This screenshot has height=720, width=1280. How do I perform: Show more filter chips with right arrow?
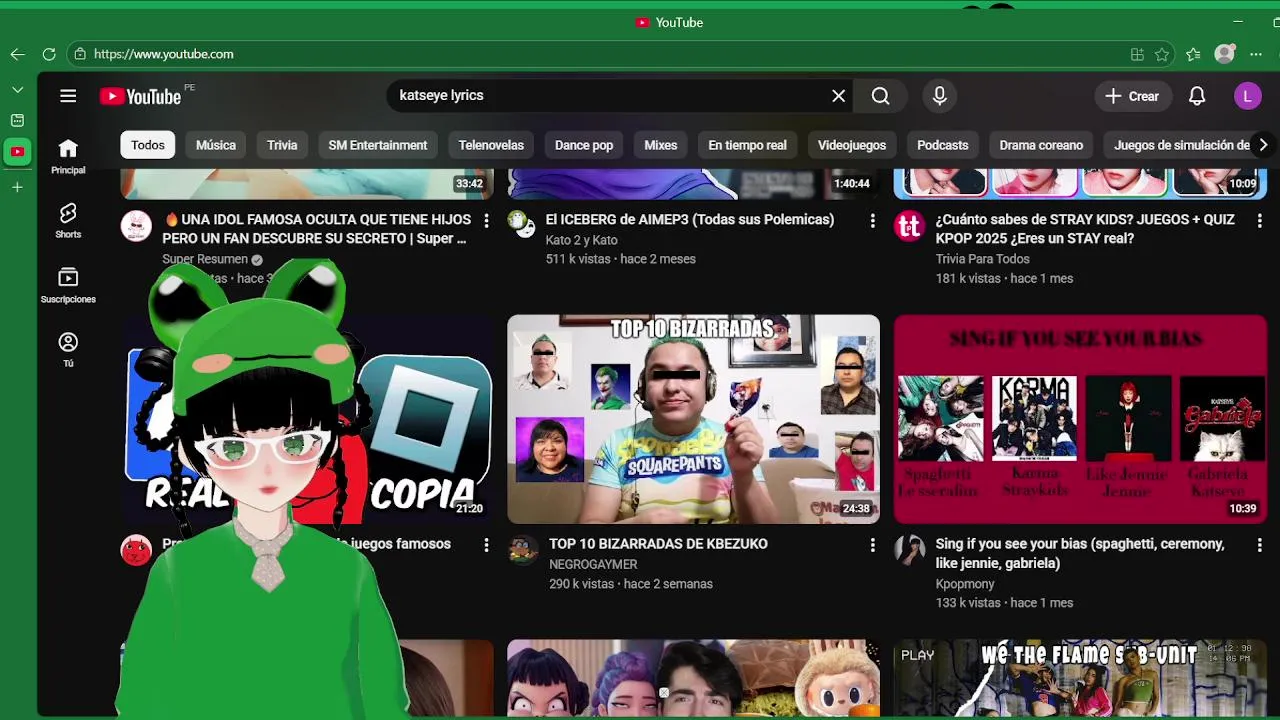coord(1262,145)
